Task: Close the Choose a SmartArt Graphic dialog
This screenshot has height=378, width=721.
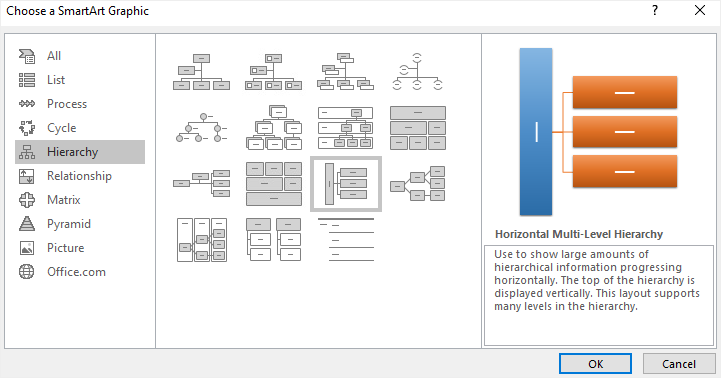Action: pyautogui.click(x=699, y=11)
